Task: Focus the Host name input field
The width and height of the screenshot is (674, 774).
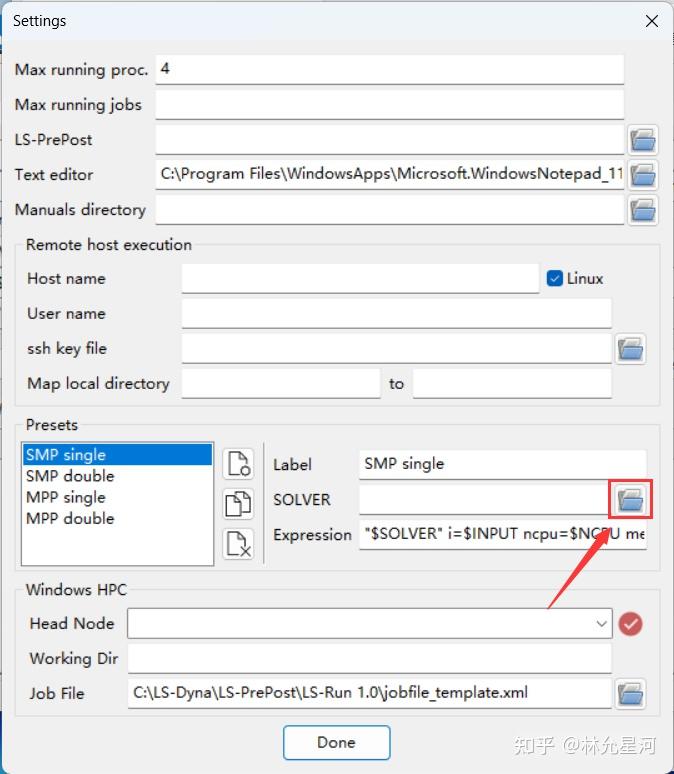Action: [360, 278]
